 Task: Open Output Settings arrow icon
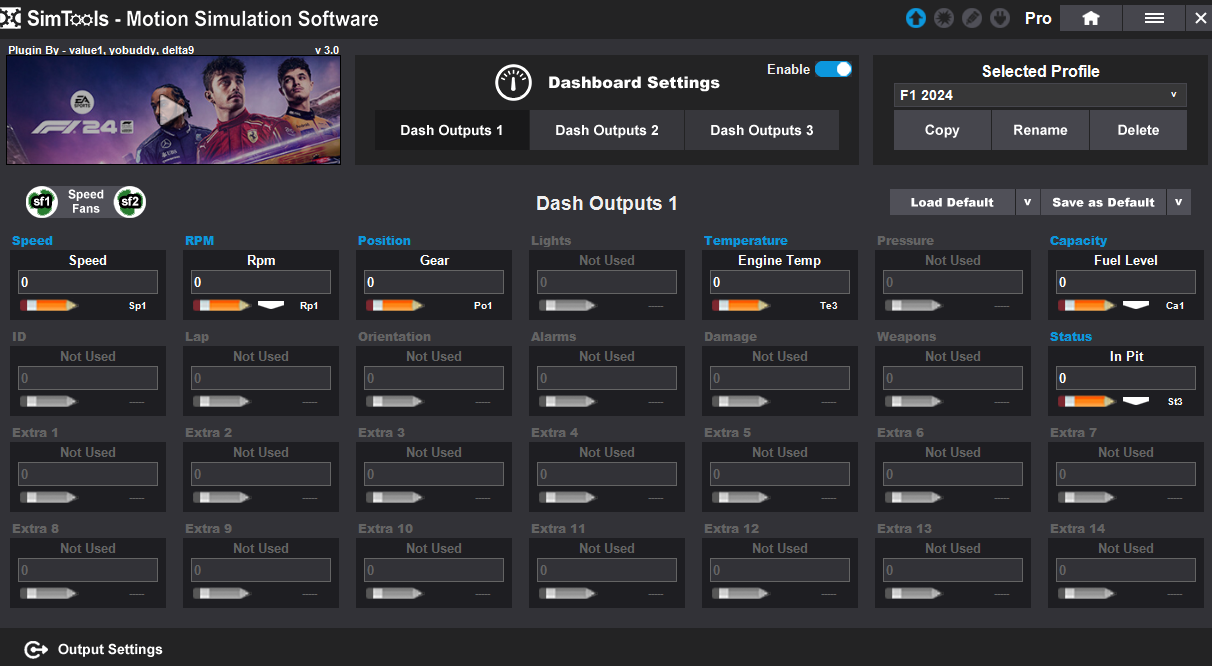pos(36,650)
